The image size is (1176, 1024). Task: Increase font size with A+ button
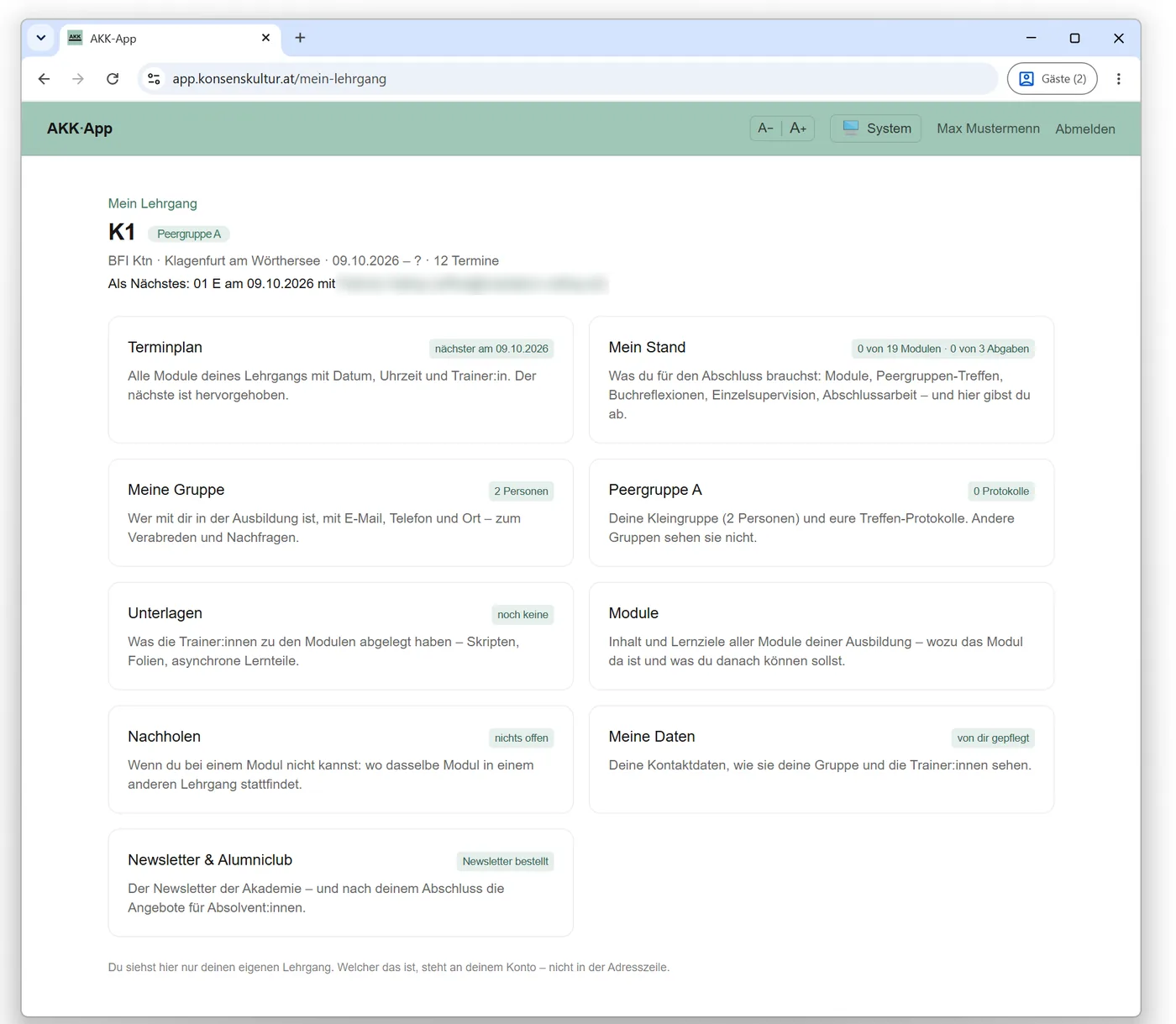pyautogui.click(x=798, y=129)
